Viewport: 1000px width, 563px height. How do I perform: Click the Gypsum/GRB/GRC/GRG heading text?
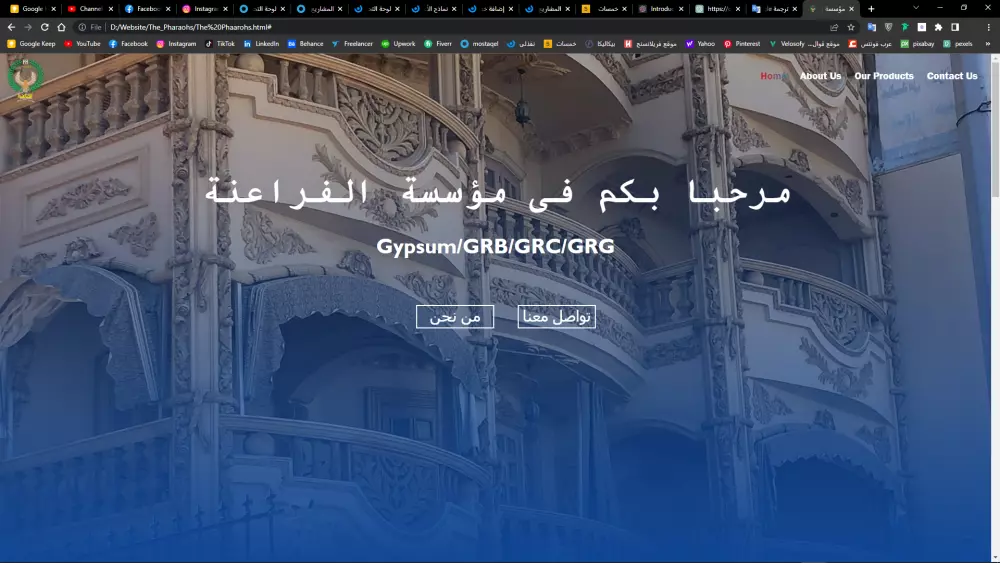tap(496, 246)
